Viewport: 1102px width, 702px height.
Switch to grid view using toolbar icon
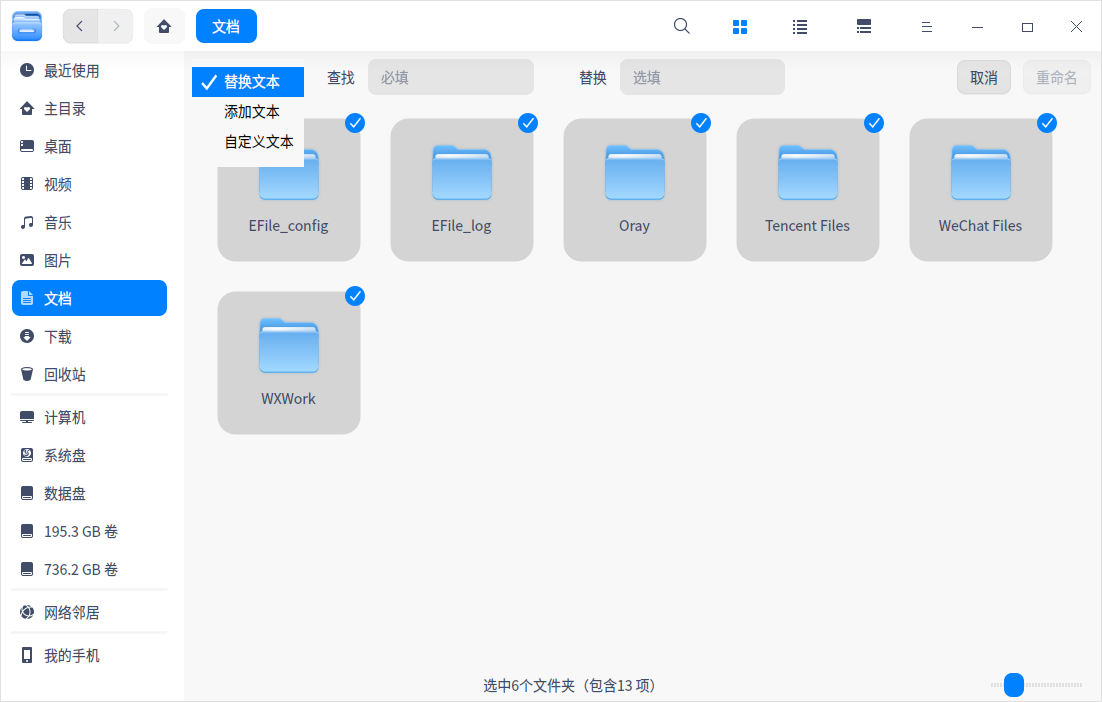tap(740, 26)
